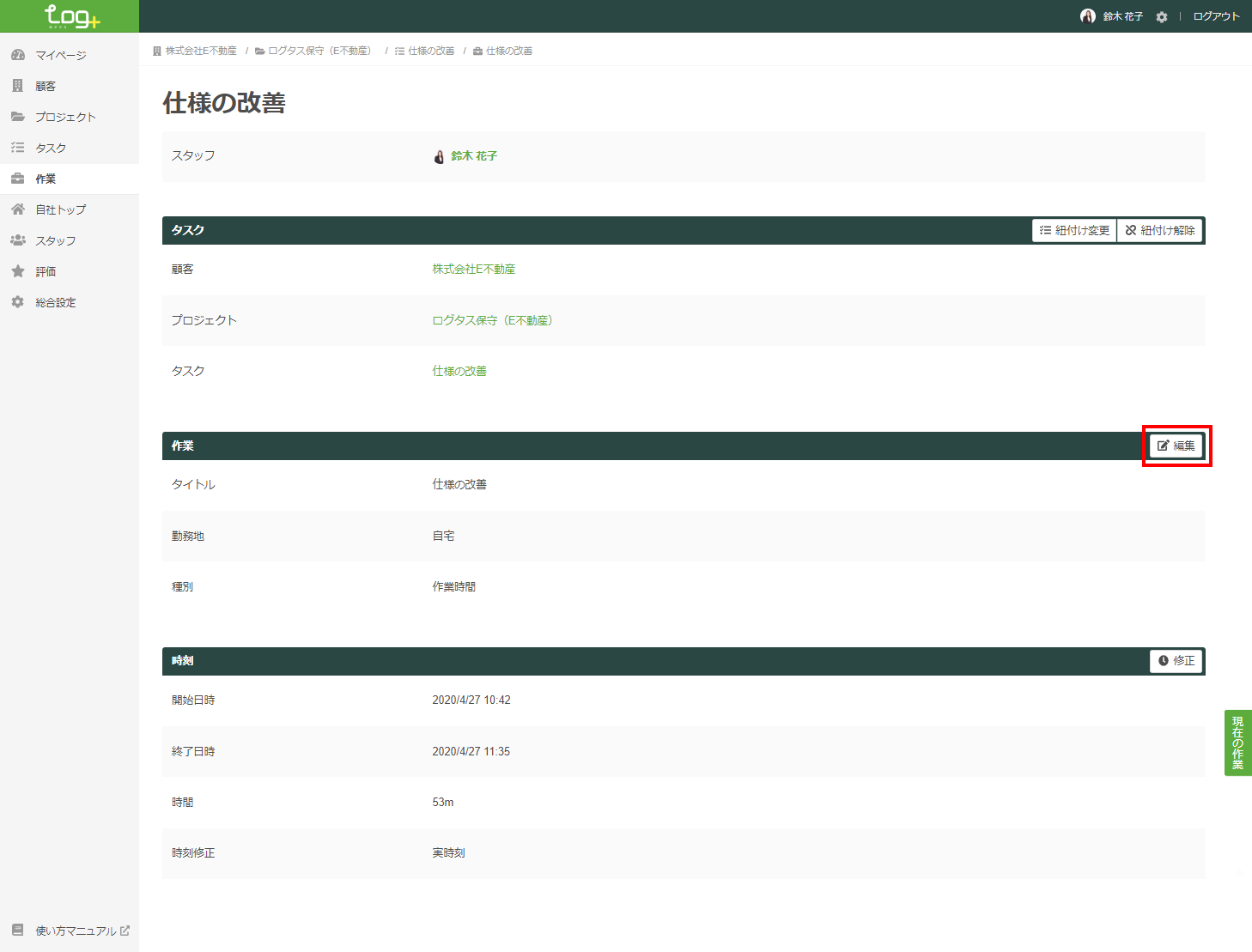Click the タスク list icon in sidebar

[18, 148]
